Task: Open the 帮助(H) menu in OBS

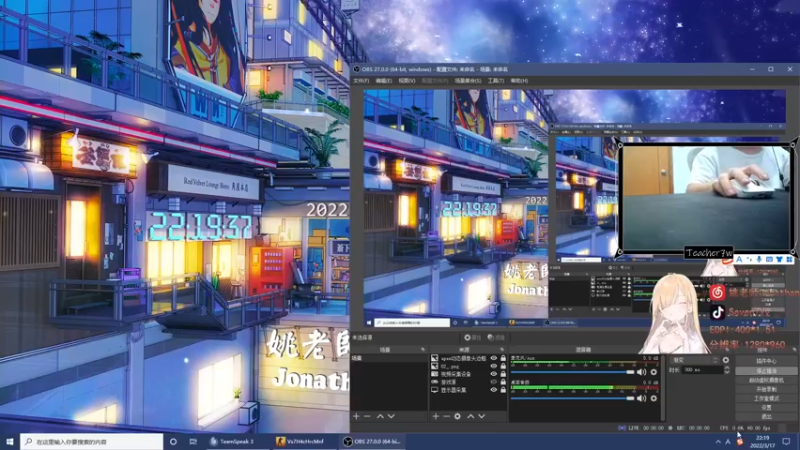Action: click(519, 81)
